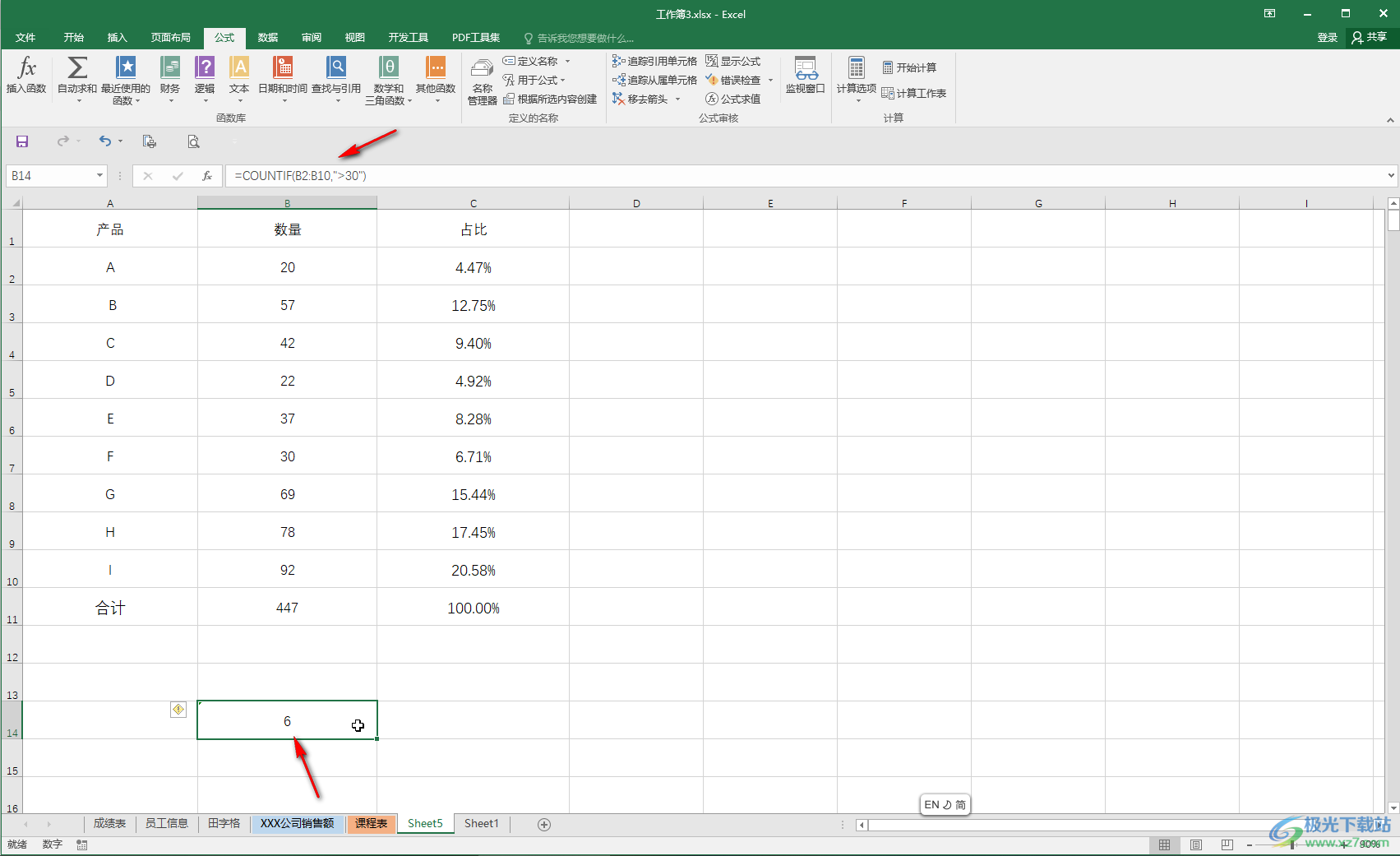The image size is (1400, 856).
Task: Click Calculate Now (开始计算)
Action: coord(909,67)
